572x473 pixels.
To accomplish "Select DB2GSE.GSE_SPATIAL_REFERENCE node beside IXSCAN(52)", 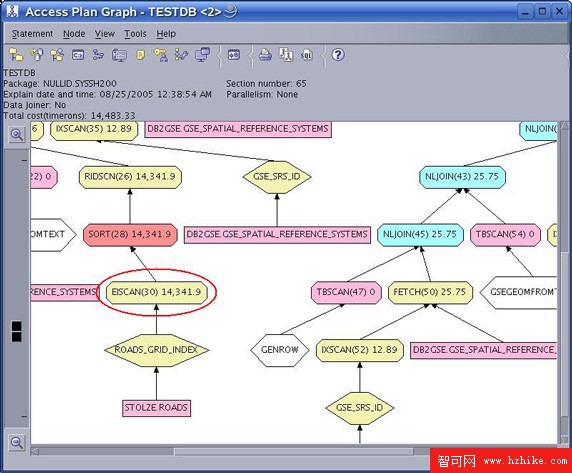I will click(x=484, y=350).
